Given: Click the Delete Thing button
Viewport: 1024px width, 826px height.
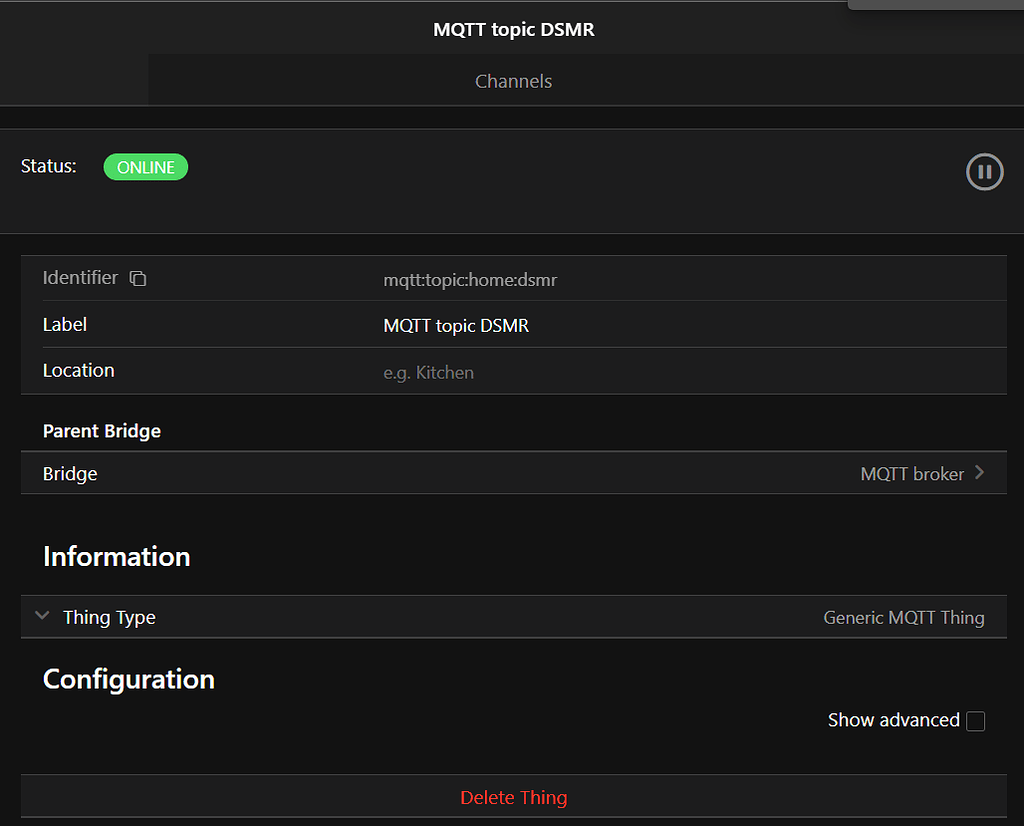Looking at the screenshot, I should [513, 797].
